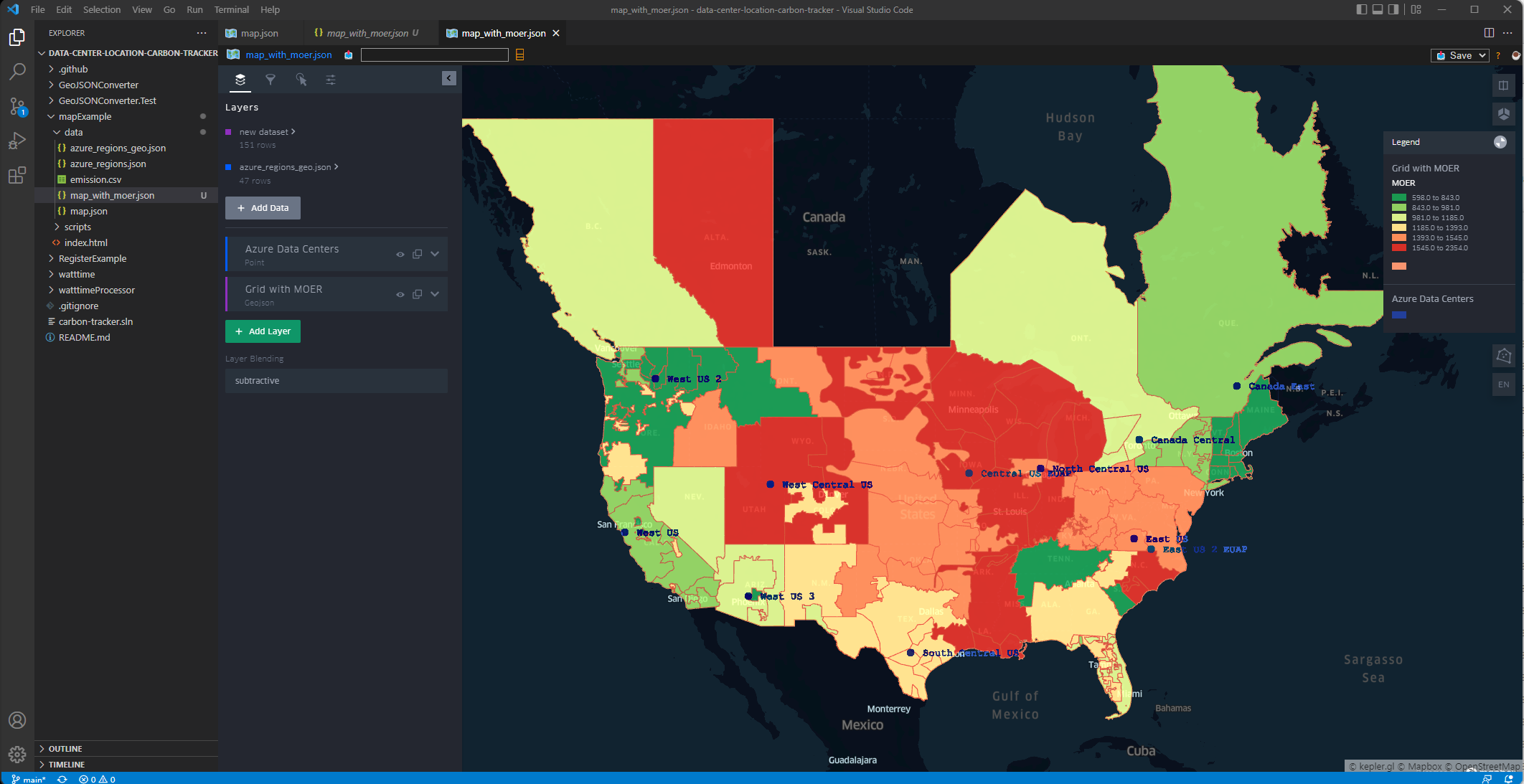Switch to the map.json editor tab
1524x784 pixels.
click(x=259, y=33)
